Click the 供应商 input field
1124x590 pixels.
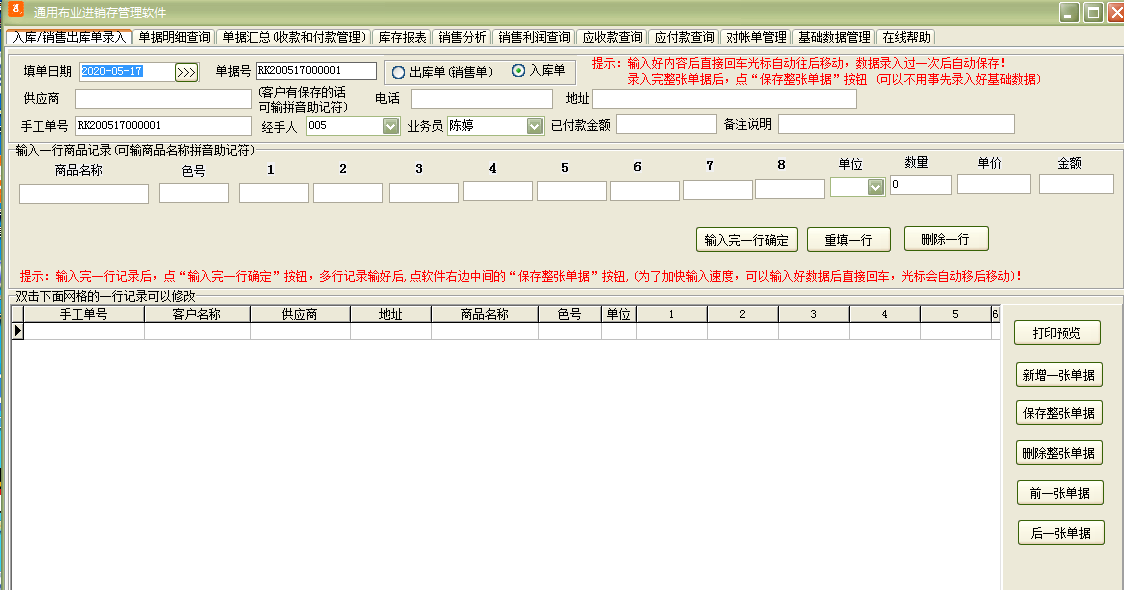(163, 99)
